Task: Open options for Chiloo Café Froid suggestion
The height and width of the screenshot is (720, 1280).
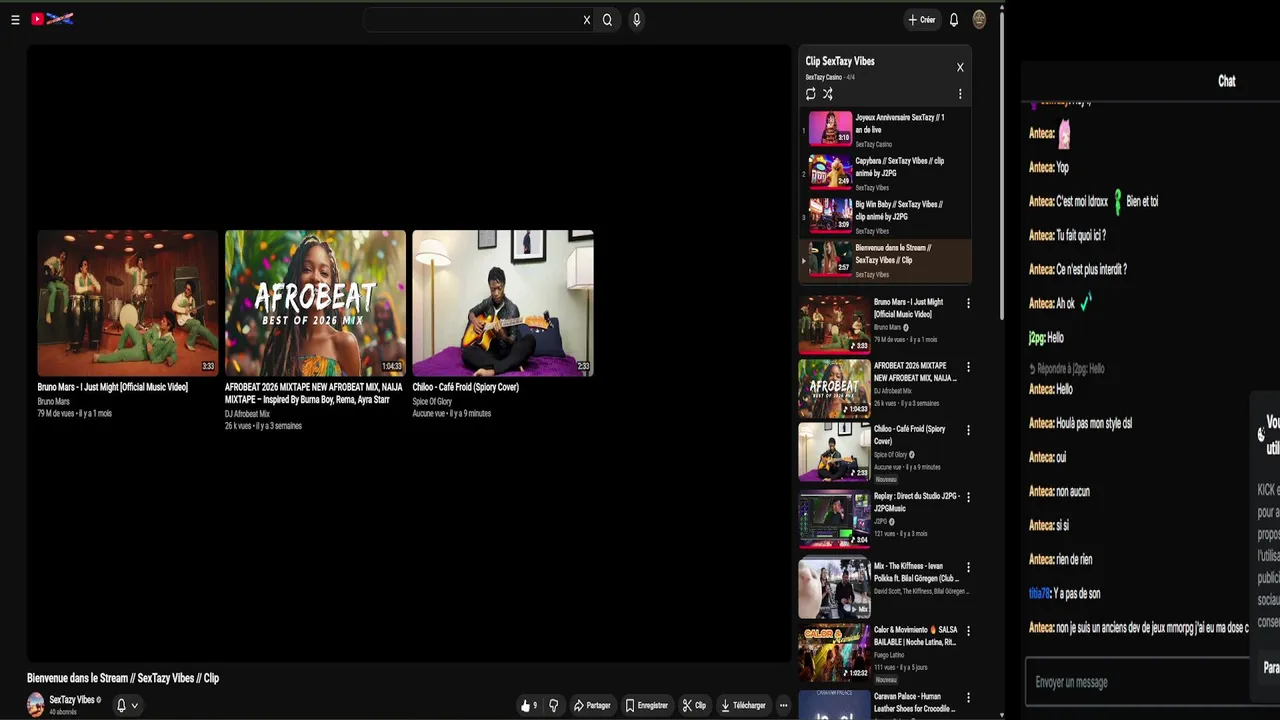Action: [x=968, y=430]
